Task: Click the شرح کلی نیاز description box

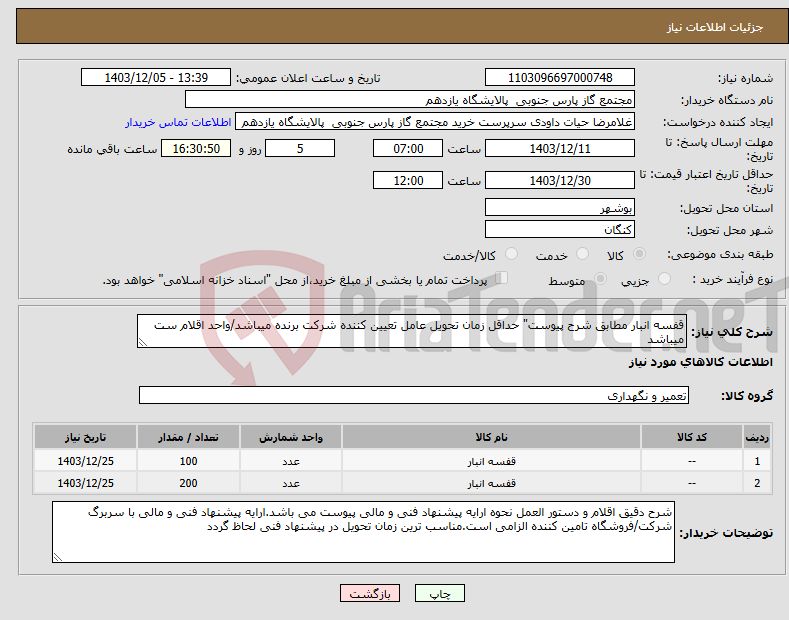Action: tap(412, 331)
